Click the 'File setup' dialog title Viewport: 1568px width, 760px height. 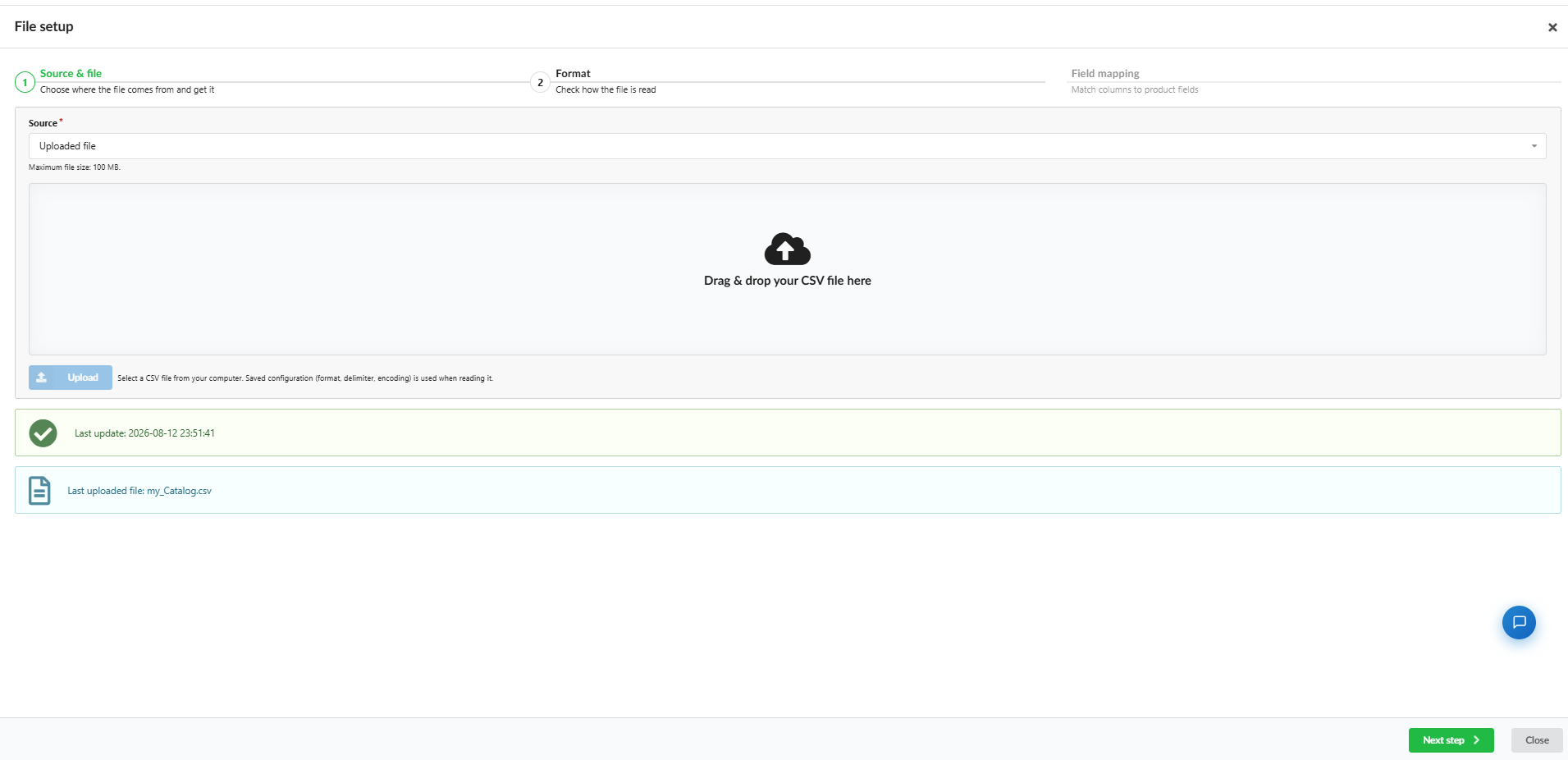click(x=44, y=26)
